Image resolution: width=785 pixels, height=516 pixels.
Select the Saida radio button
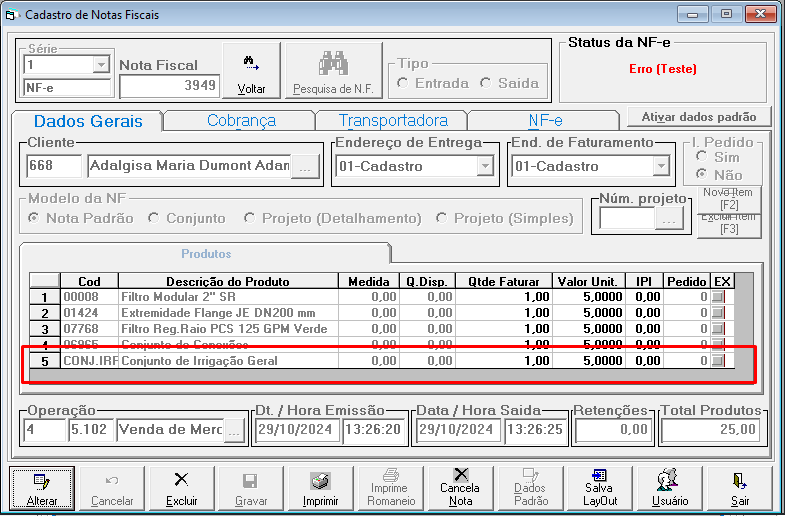[486, 83]
